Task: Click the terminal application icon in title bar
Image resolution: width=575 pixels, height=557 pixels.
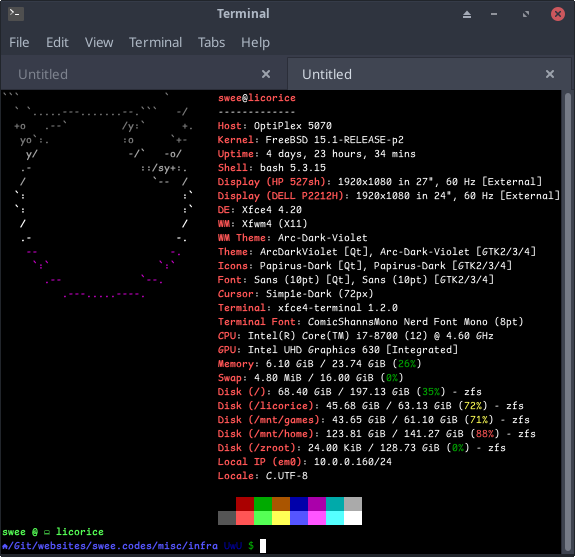Action: (16, 14)
